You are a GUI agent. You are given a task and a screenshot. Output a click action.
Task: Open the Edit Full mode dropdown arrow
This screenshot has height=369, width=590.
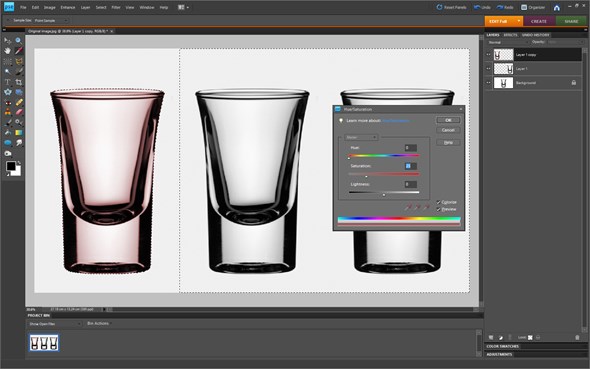pos(519,21)
